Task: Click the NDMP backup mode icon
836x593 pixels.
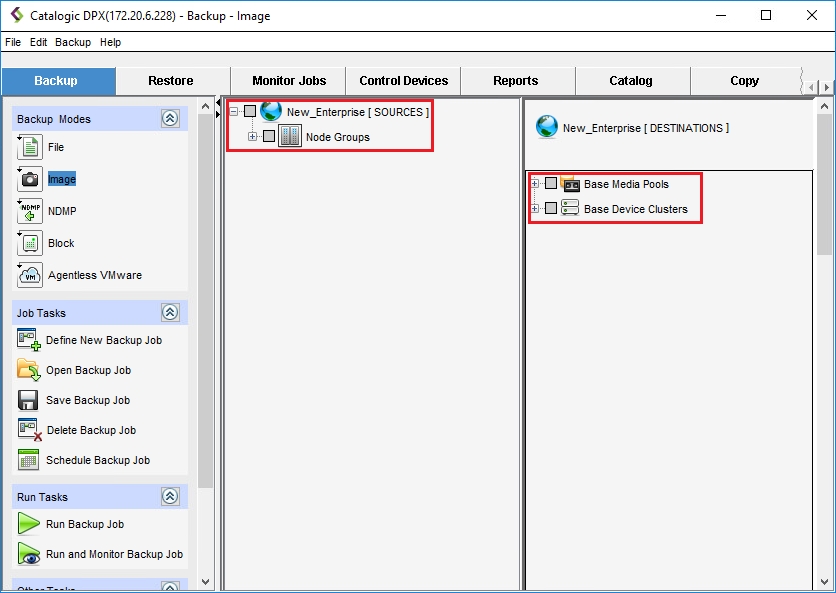Action: click(x=30, y=211)
